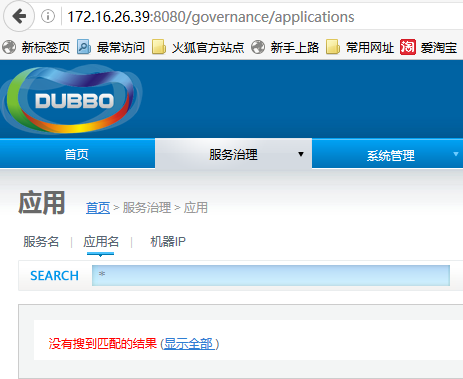463x379 pixels.
Task: Open the 系统管理 menu tab
Action: tap(391, 155)
